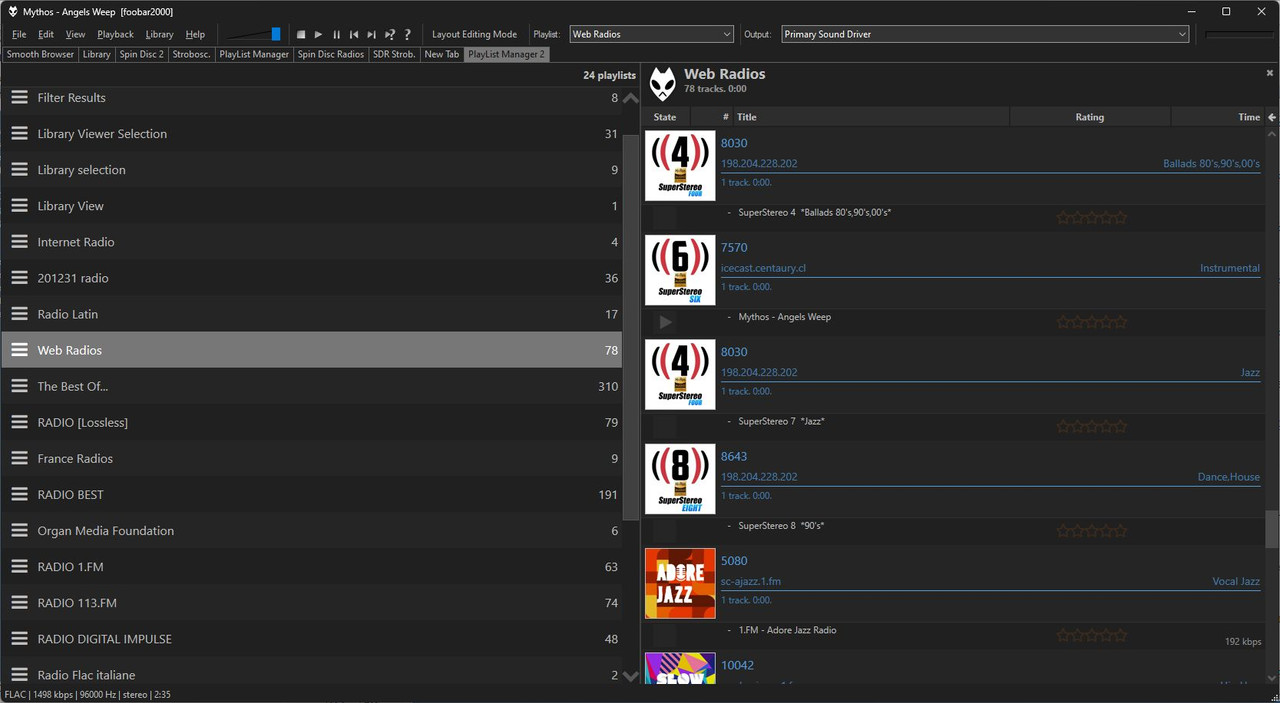
Task: Click the drag handle icon of Library View
Action: (x=19, y=205)
